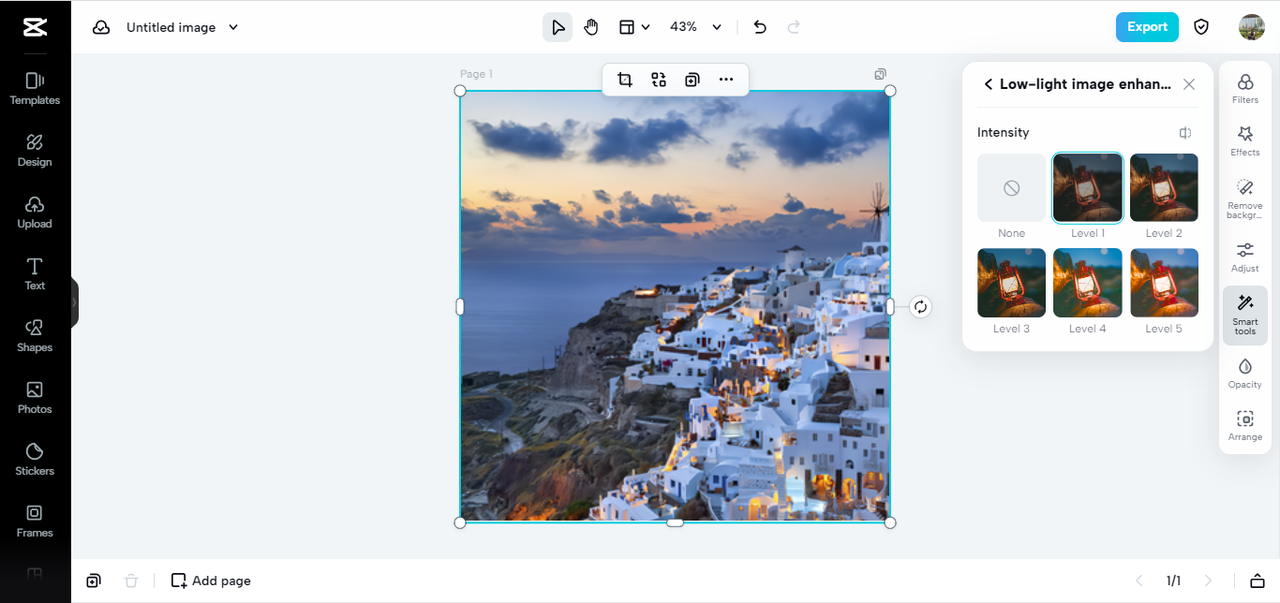The image size is (1280, 603).
Task: Open the bottom right pages panel icon
Action: pos(1257,580)
